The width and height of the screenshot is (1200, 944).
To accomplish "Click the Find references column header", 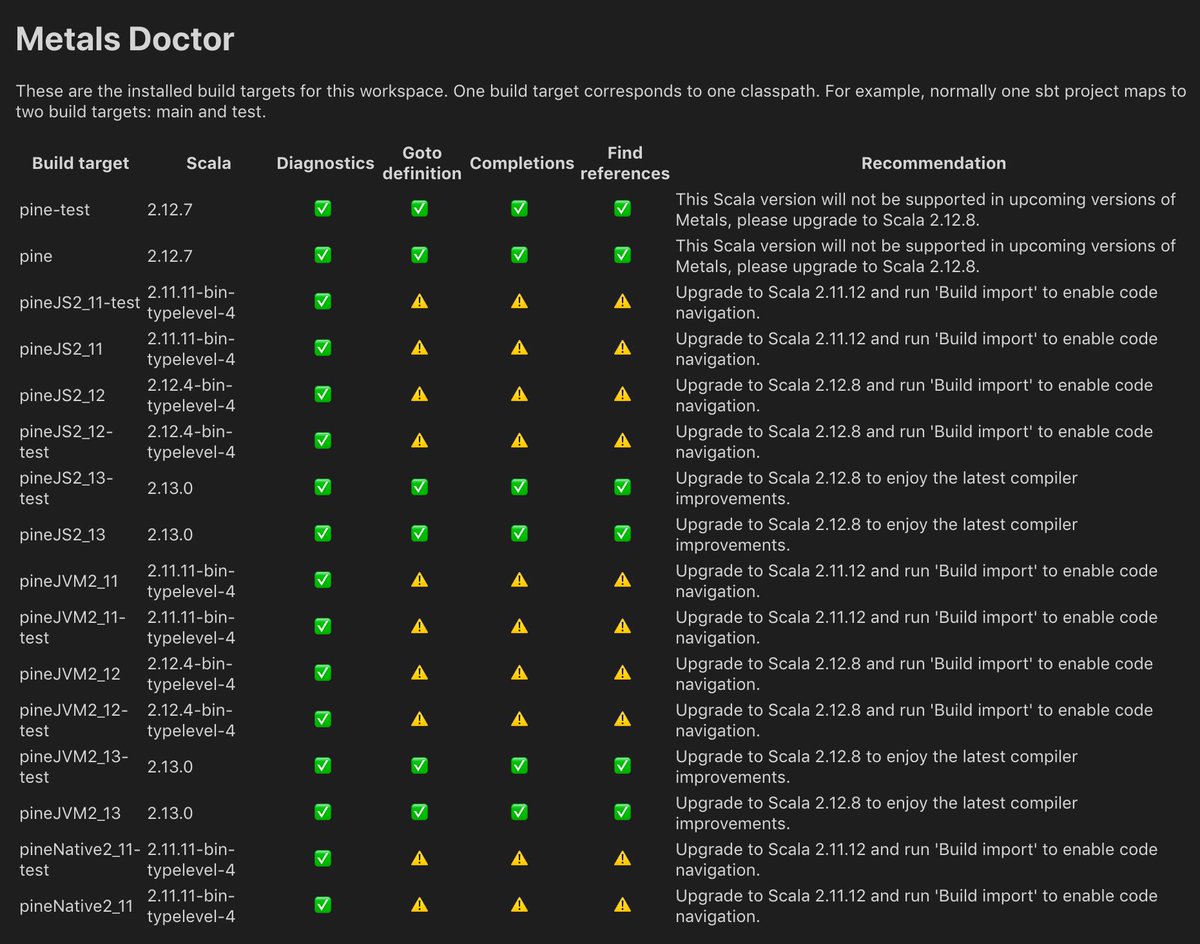I will coord(625,163).
